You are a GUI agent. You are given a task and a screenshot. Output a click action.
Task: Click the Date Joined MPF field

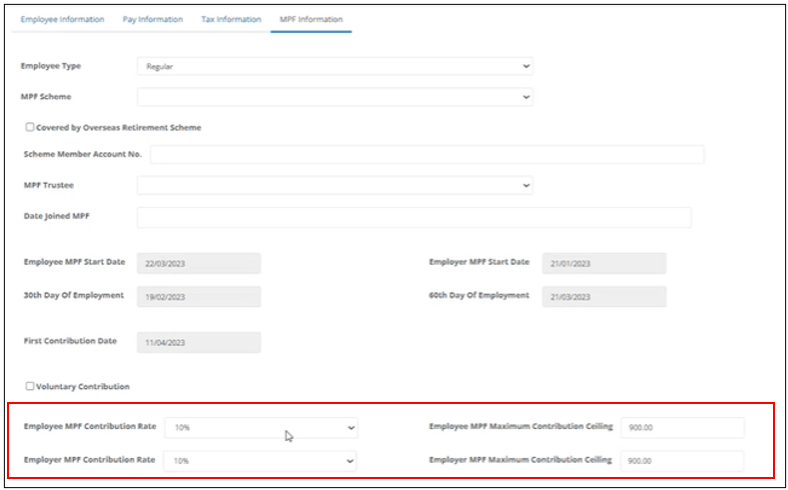click(414, 218)
